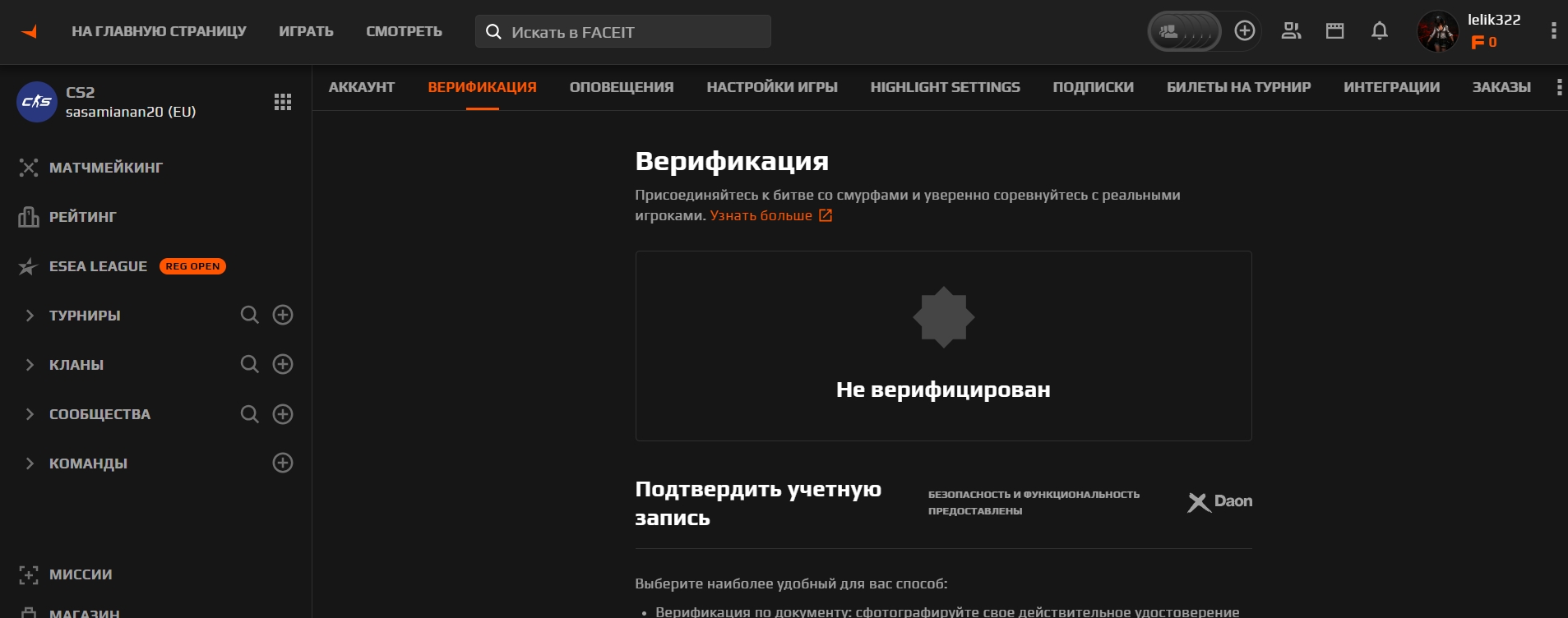Open Рейтинг in the sidebar
The image size is (1568, 618).
click(x=83, y=217)
